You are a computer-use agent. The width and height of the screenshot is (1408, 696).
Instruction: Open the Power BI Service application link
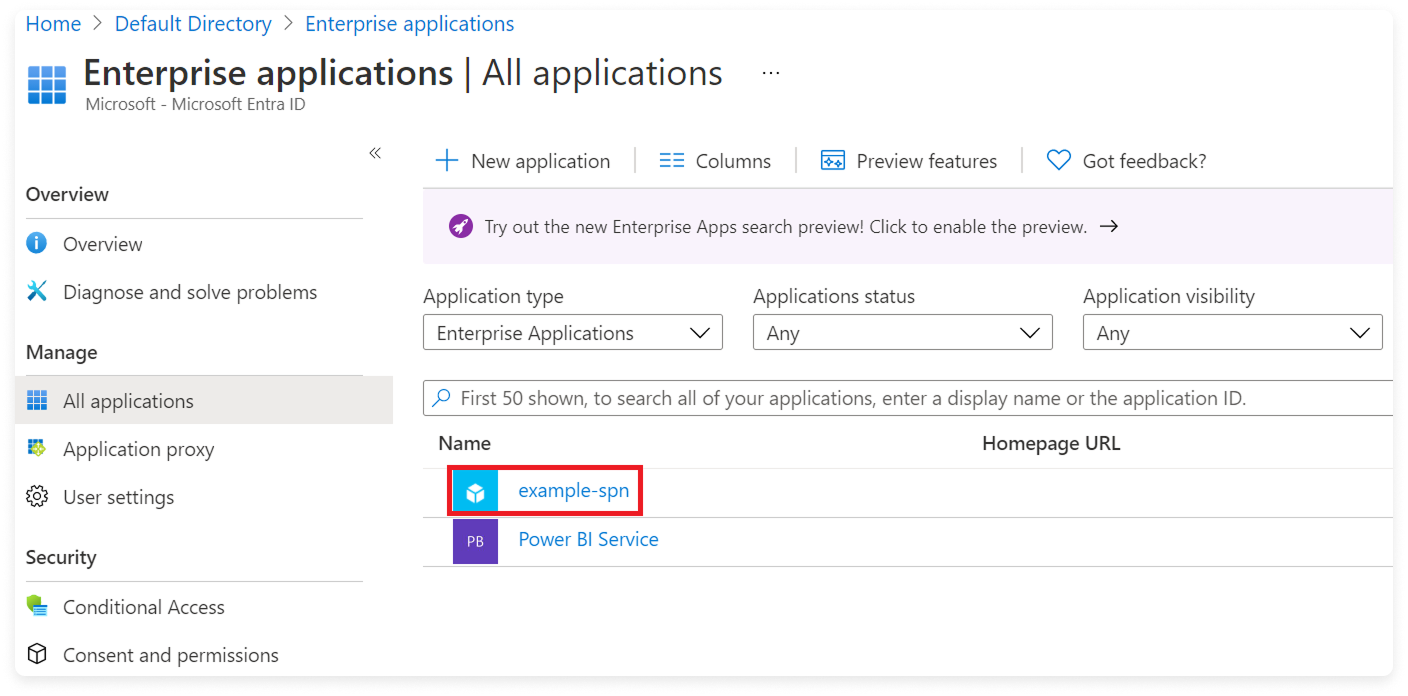pyautogui.click(x=588, y=539)
